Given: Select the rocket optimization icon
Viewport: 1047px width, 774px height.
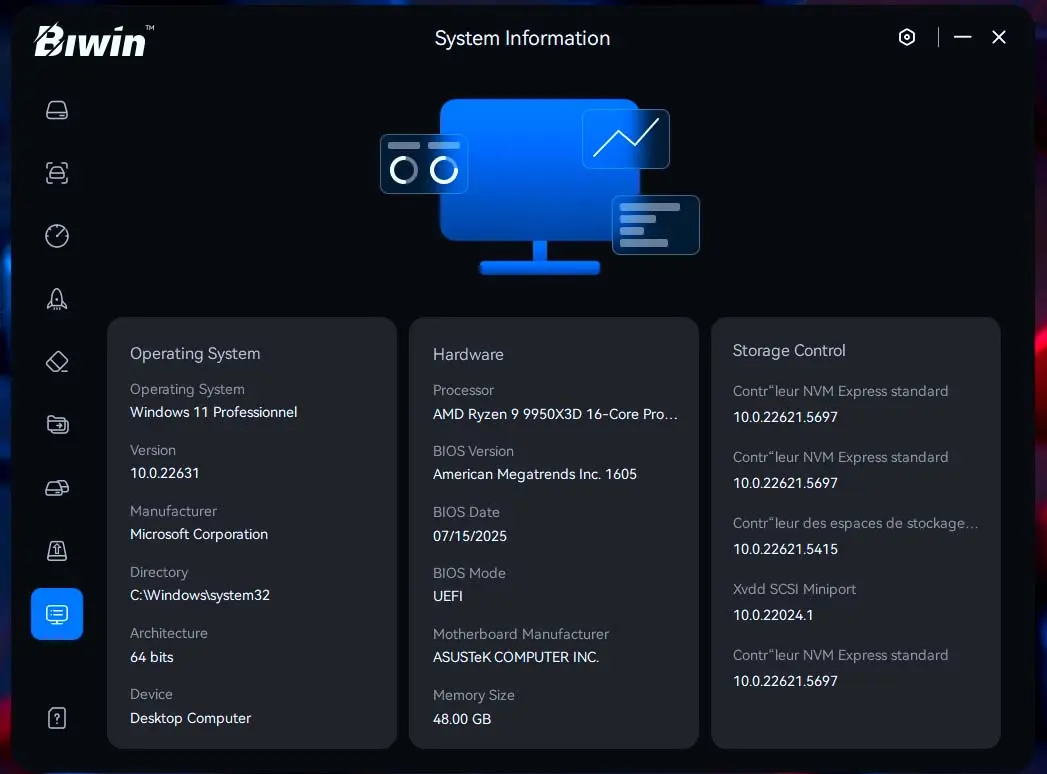Looking at the screenshot, I should tap(57, 299).
